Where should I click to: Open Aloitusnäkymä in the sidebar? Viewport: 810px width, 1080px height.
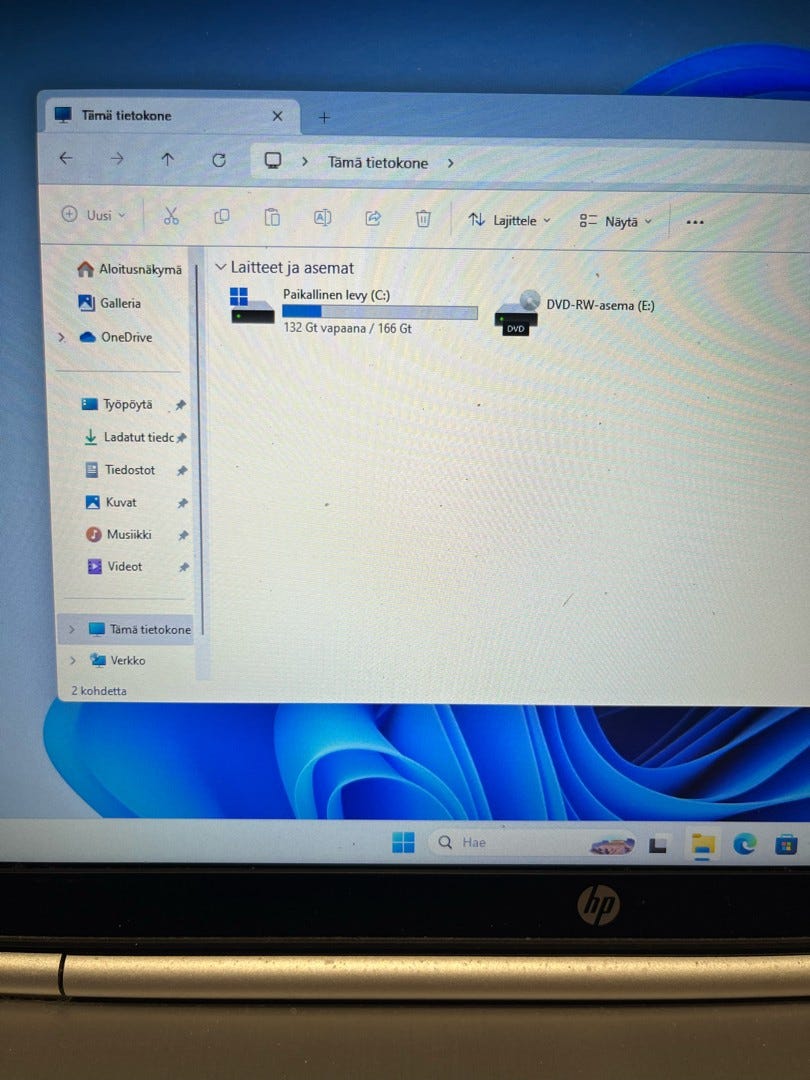point(129,269)
